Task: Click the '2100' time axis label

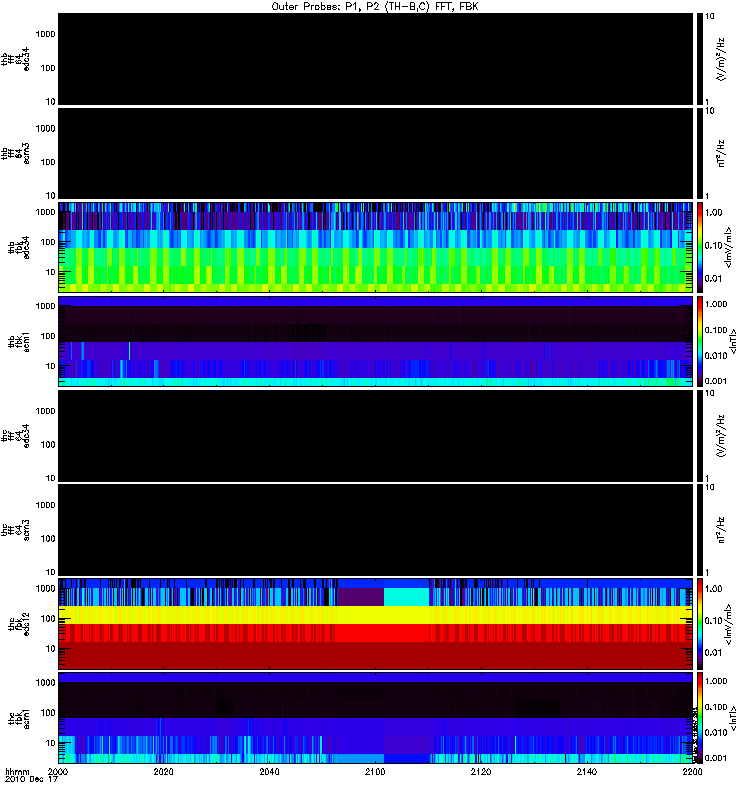Action: pyautogui.click(x=375, y=771)
